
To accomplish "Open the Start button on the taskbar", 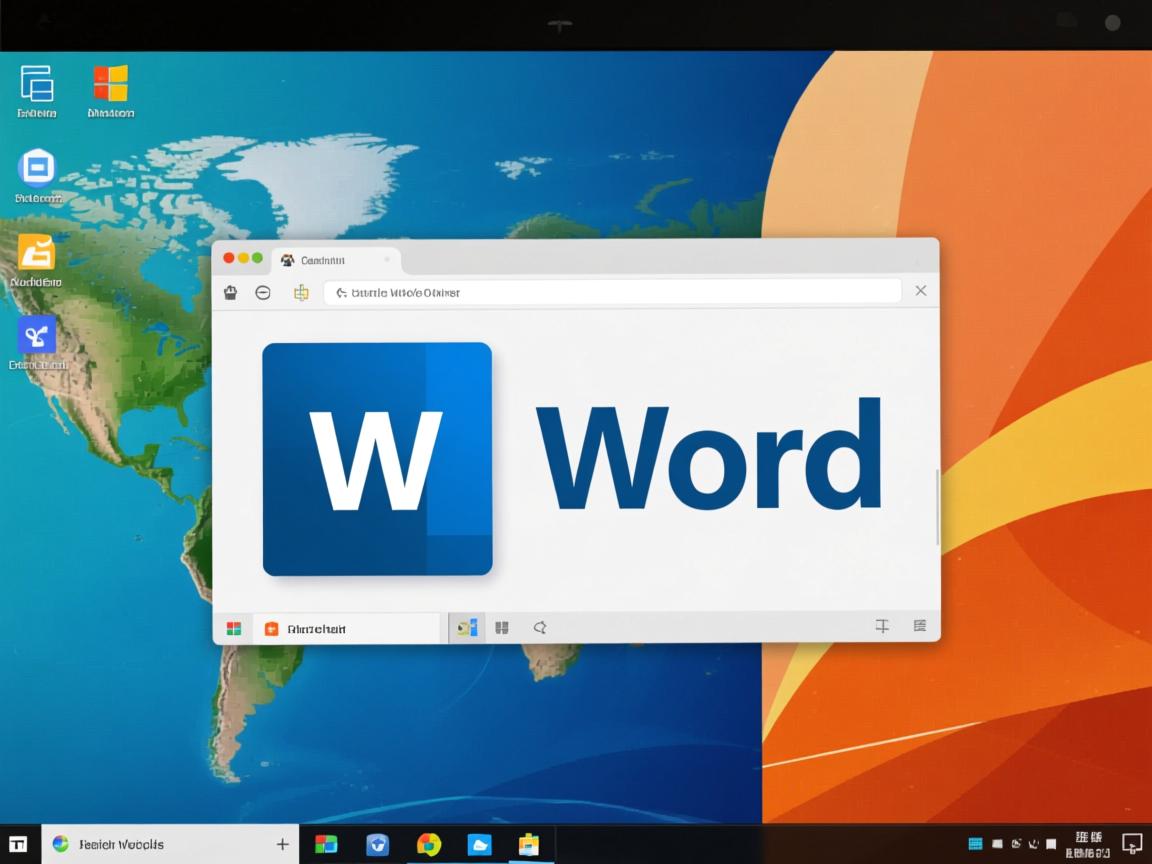I will [x=19, y=844].
